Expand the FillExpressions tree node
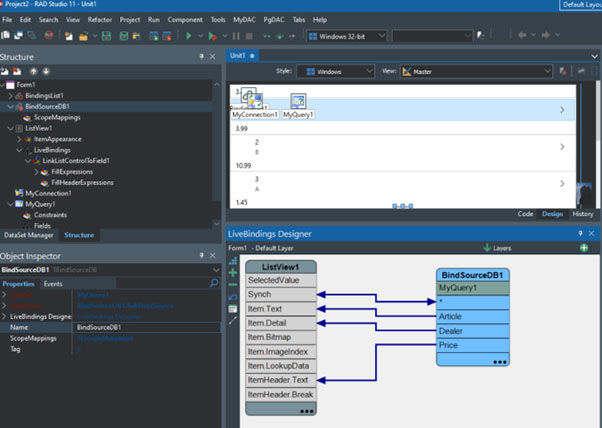The width and height of the screenshot is (602, 428). [36, 172]
